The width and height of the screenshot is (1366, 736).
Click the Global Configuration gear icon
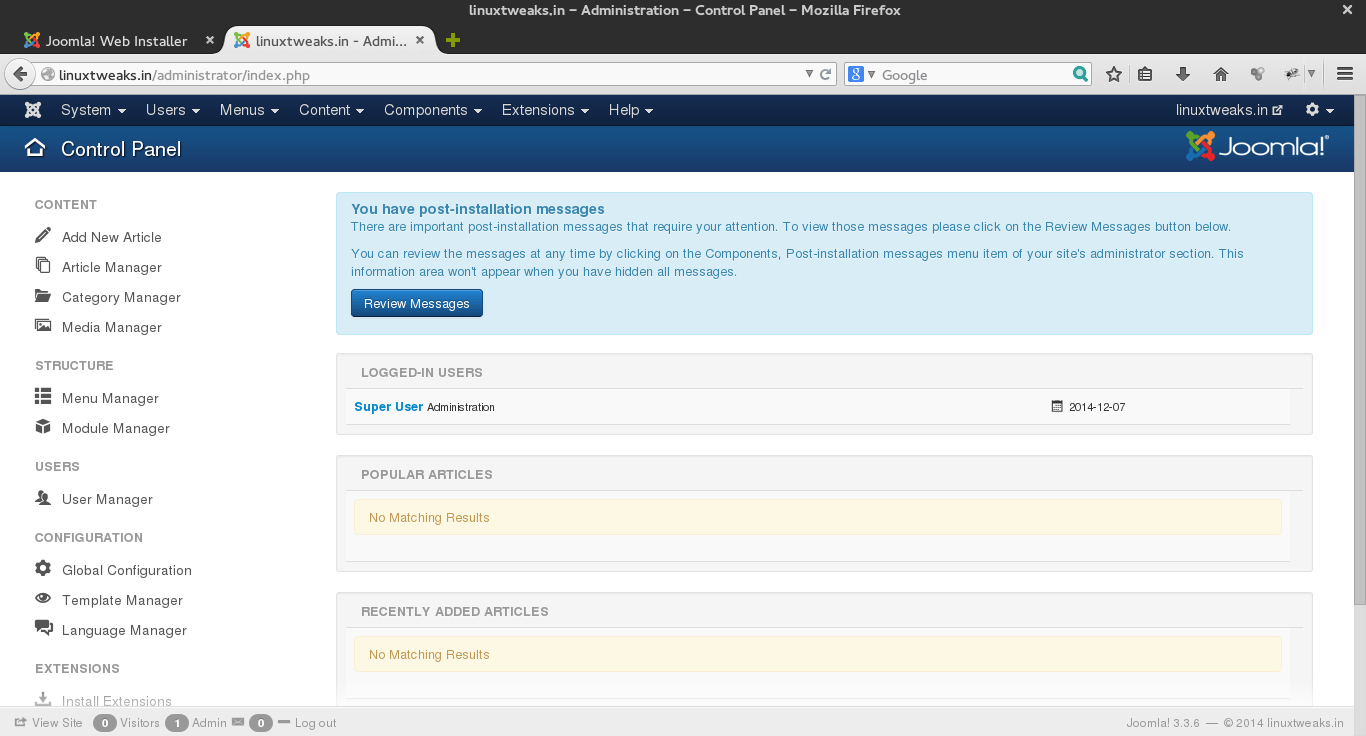(x=42, y=569)
